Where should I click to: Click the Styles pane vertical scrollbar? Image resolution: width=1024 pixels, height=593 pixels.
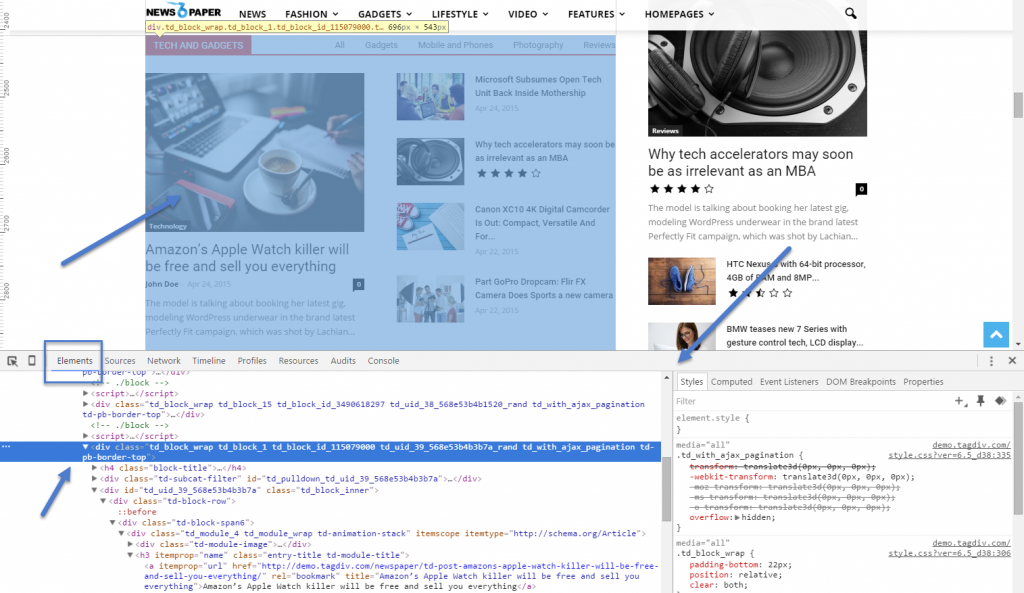click(1017, 457)
